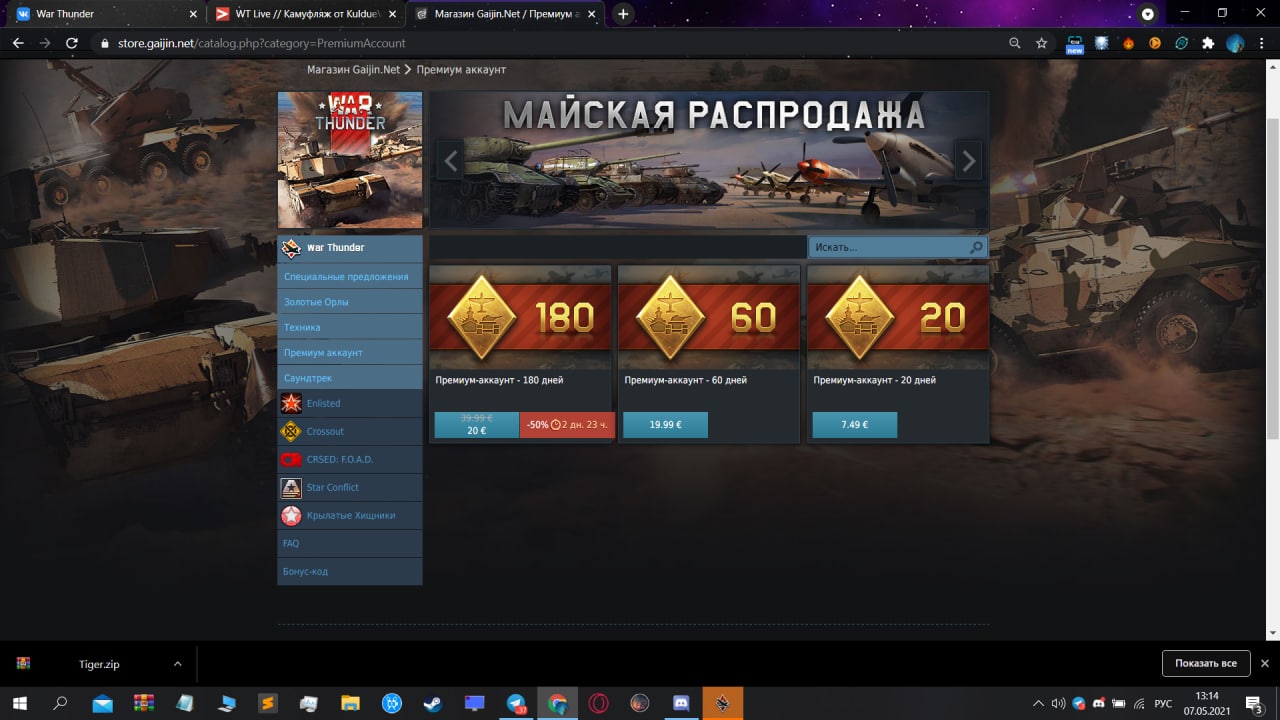Open the Extensions puzzle piece menu
This screenshot has height=720, width=1280.
(1208, 43)
